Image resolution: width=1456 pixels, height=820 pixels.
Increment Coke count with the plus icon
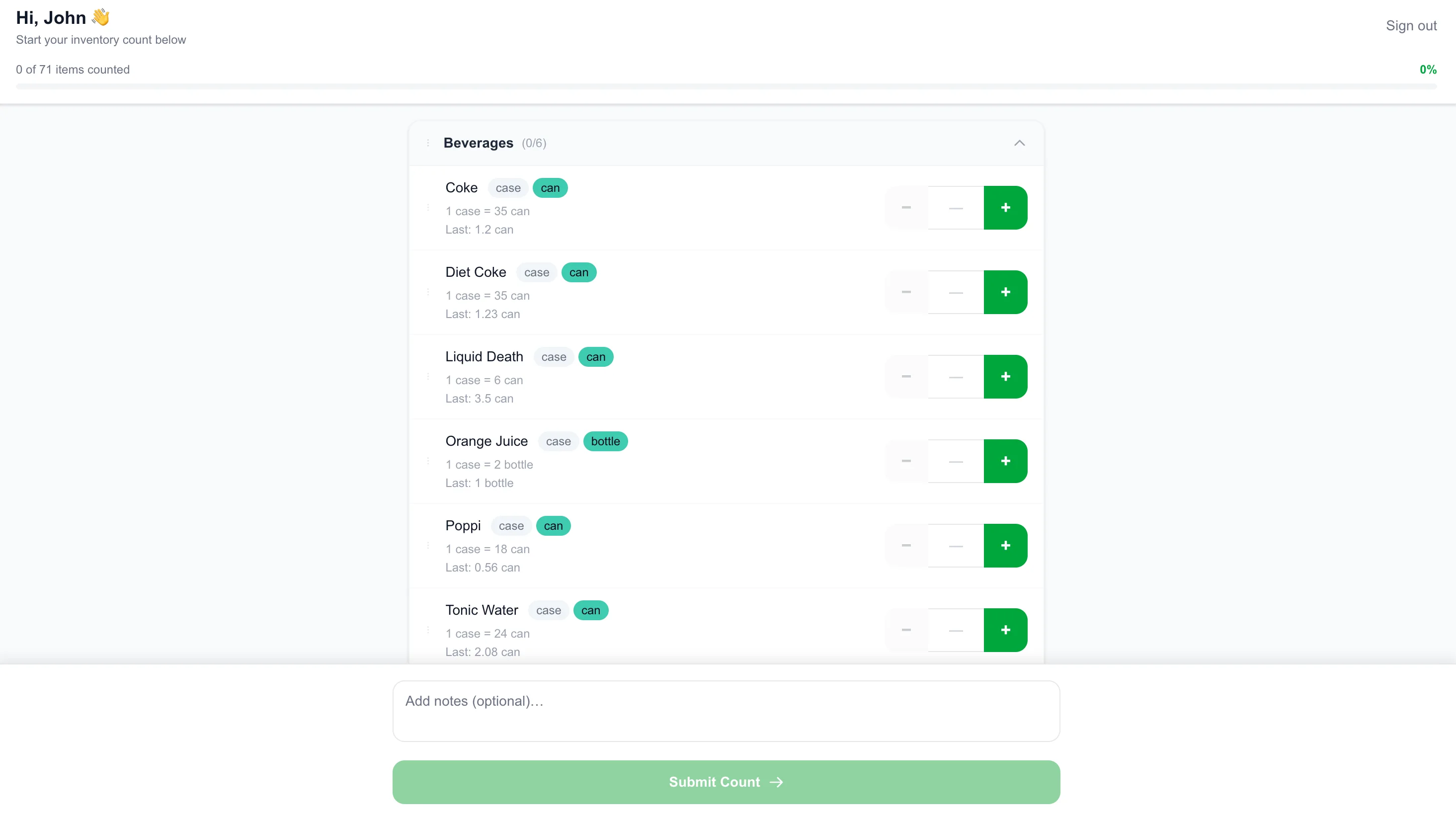[x=1005, y=207]
